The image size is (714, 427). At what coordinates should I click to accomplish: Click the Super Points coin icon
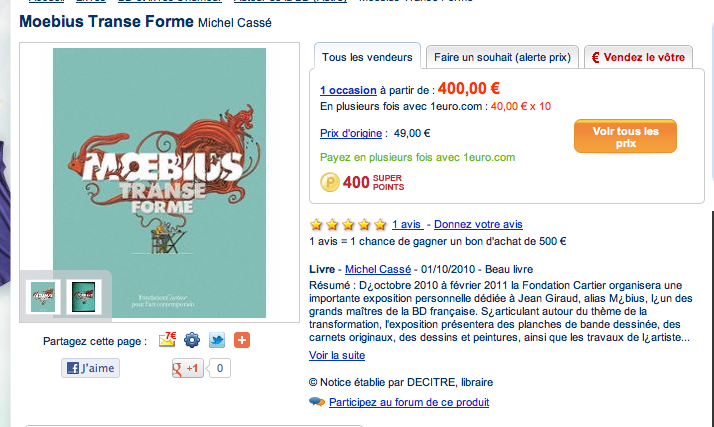tap(330, 182)
